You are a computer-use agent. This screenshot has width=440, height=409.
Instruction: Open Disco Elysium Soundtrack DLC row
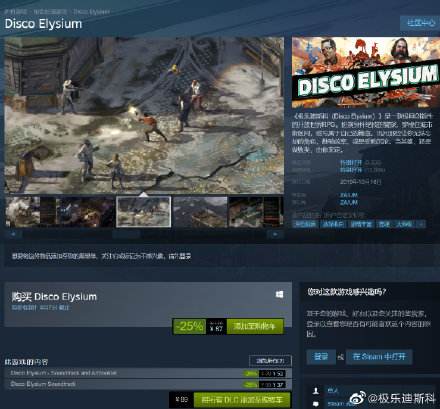click(x=148, y=384)
